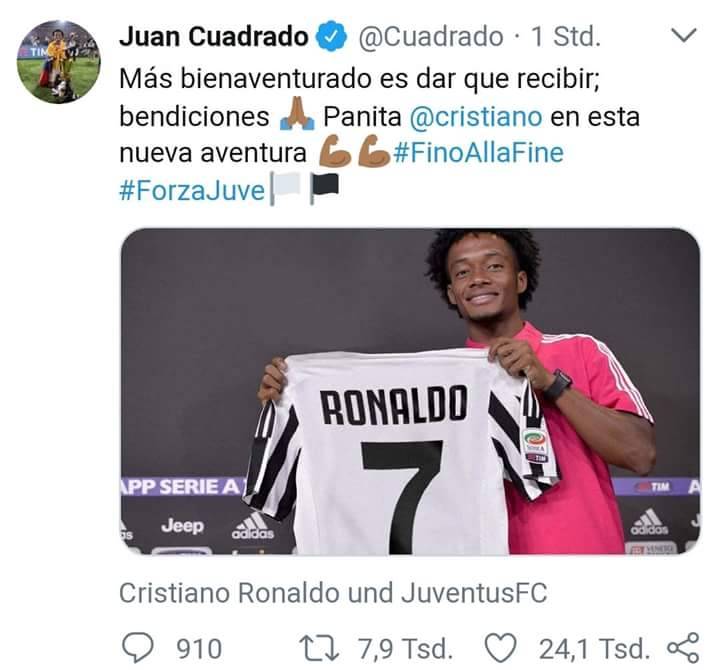The image size is (720, 670).
Task: Click the @Cuadrado handle
Action: [430, 37]
